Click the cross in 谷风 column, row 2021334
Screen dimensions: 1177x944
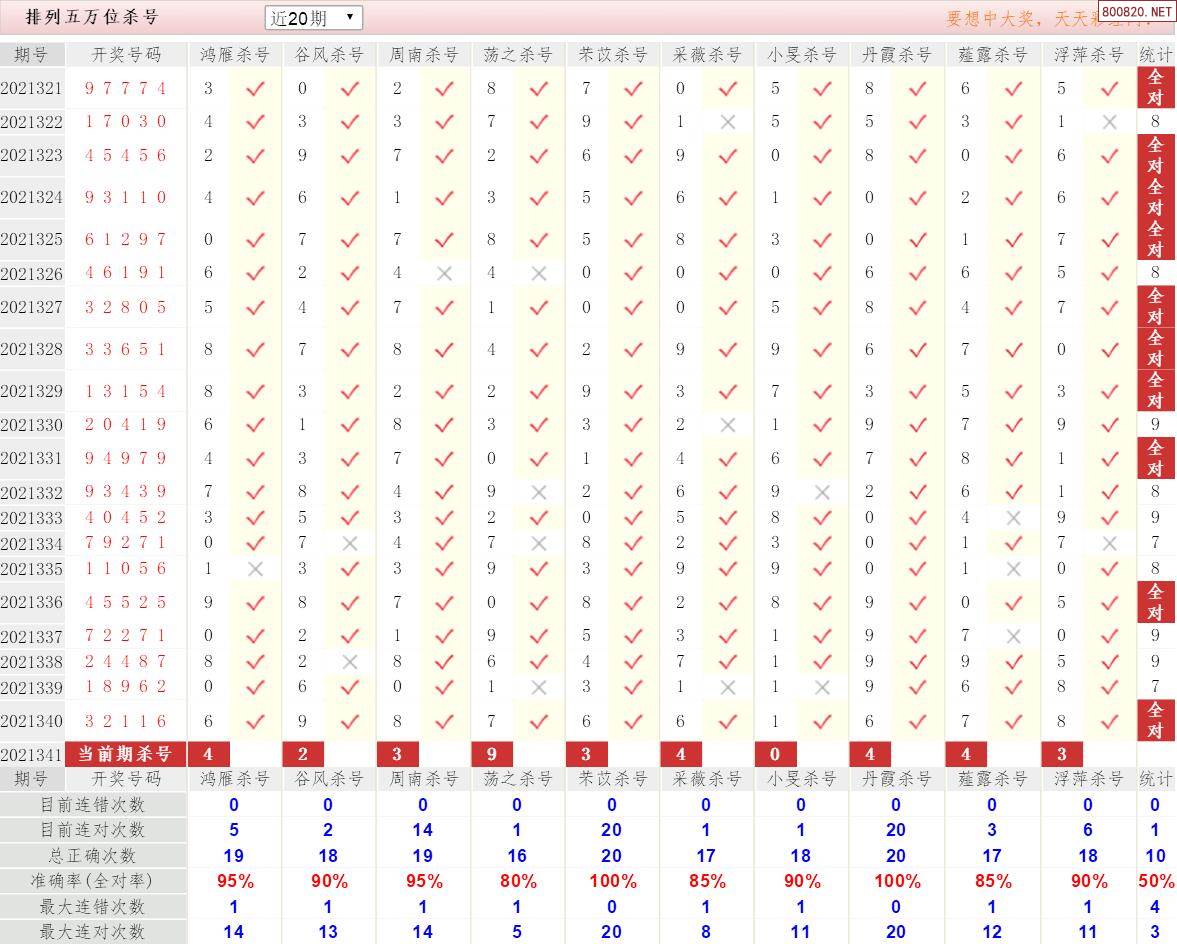[350, 543]
